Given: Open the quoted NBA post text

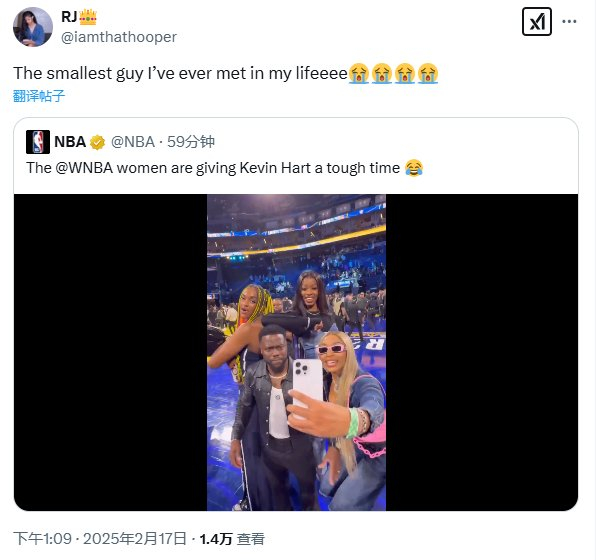Looking at the screenshot, I should point(225,168).
